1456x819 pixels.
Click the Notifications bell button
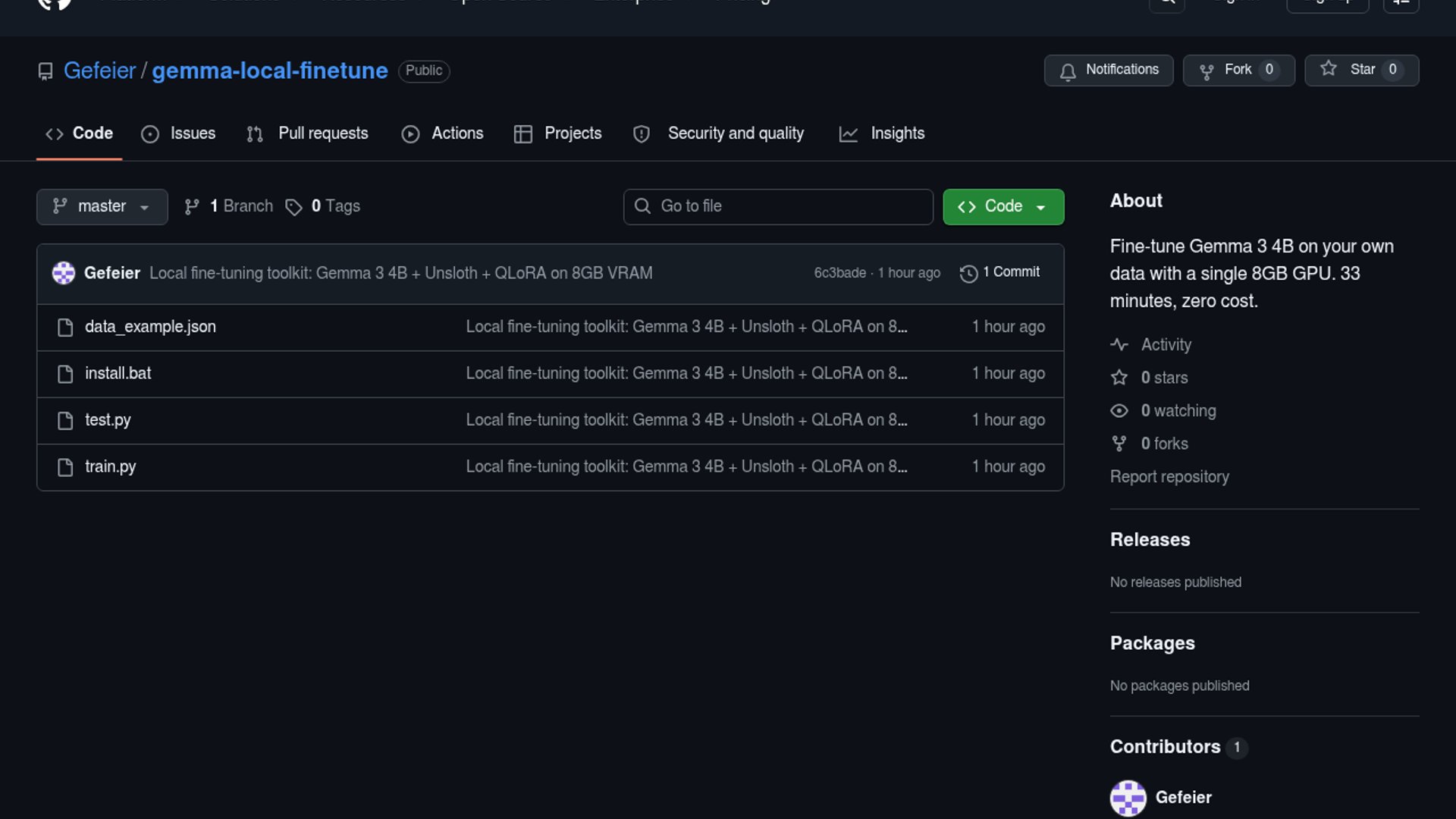coord(1108,70)
